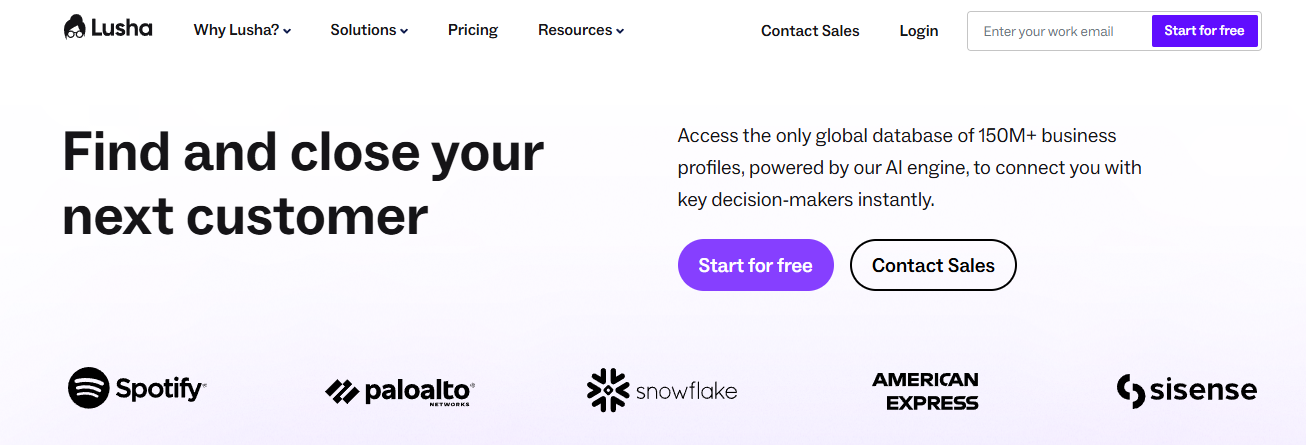Click the Palo Alto Networks logo
This screenshot has width=1306, height=445.
pos(399,392)
